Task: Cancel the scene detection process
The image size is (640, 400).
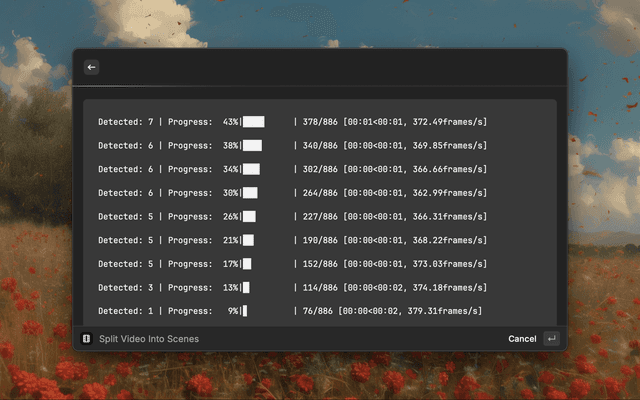Action: pos(522,339)
